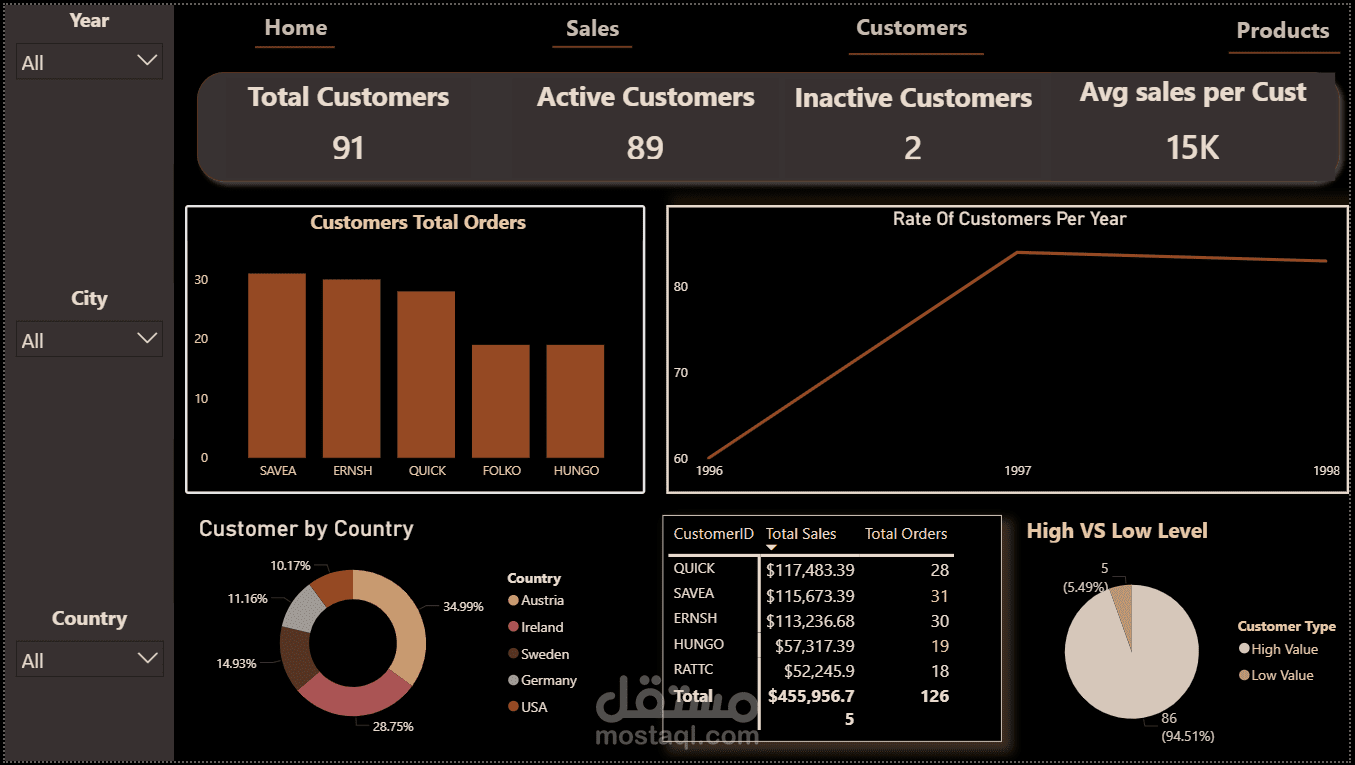Click the High Value legend swatch
This screenshot has width=1355, height=765.
(x=1244, y=650)
